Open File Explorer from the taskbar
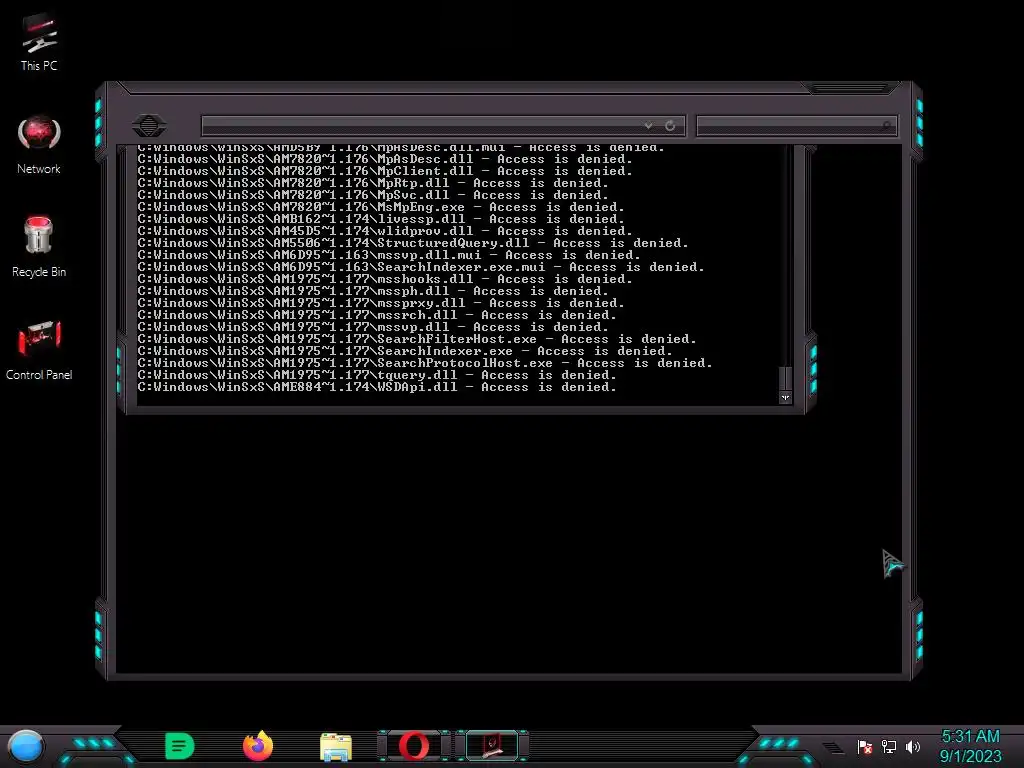Image resolution: width=1024 pixels, height=768 pixels. pos(336,747)
